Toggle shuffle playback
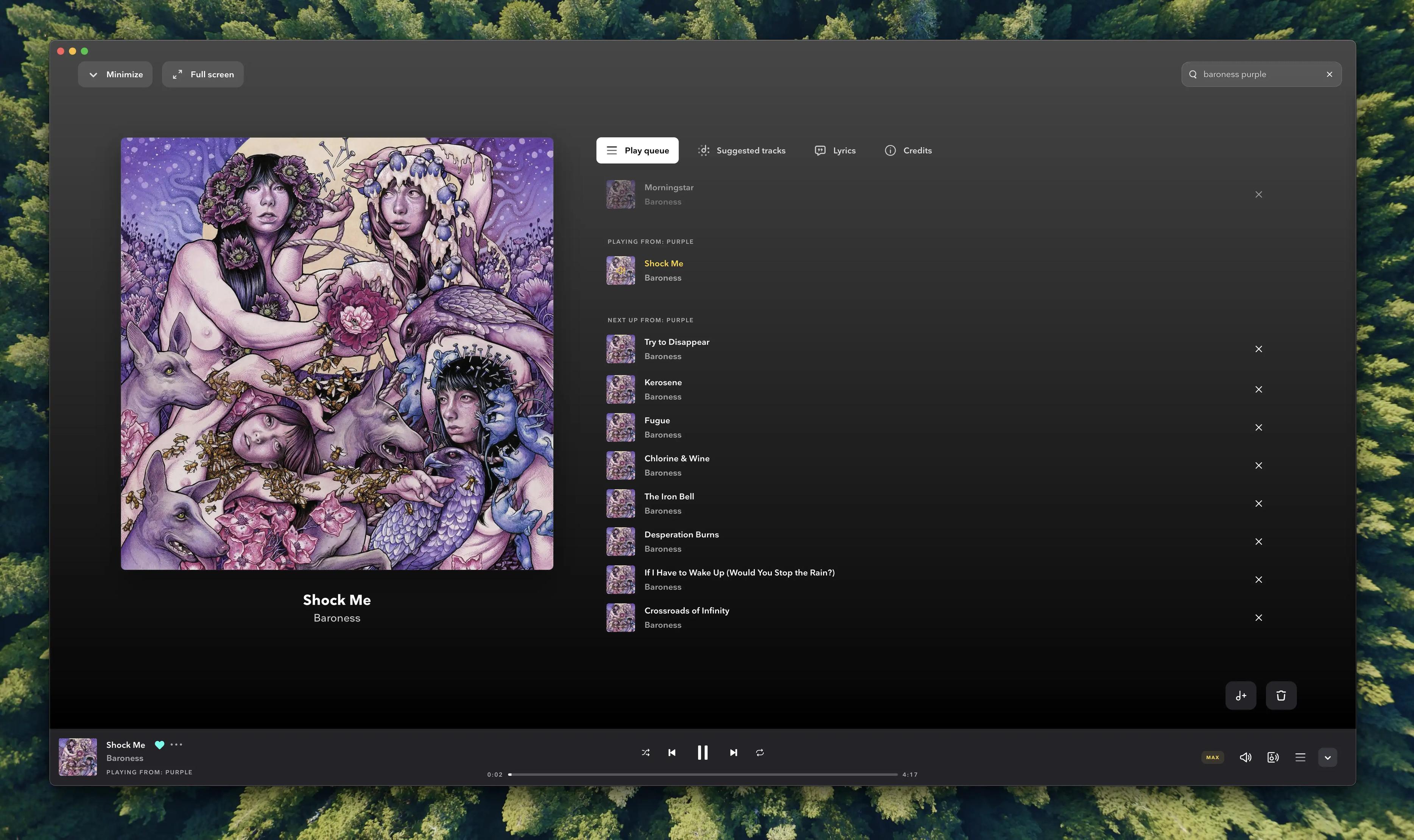This screenshot has width=1414, height=840. (645, 752)
